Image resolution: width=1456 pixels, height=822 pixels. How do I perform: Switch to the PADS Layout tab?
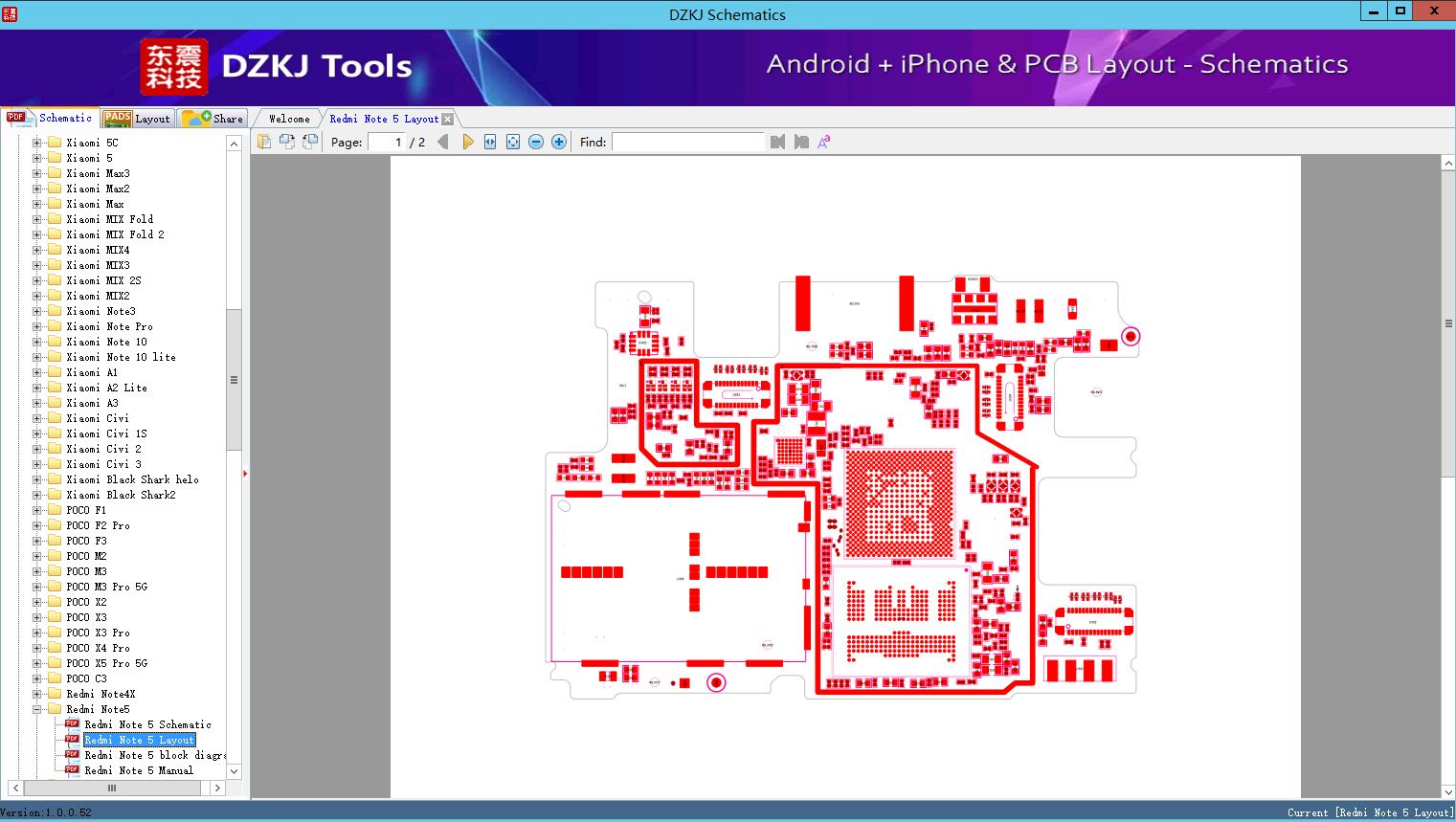(x=137, y=119)
